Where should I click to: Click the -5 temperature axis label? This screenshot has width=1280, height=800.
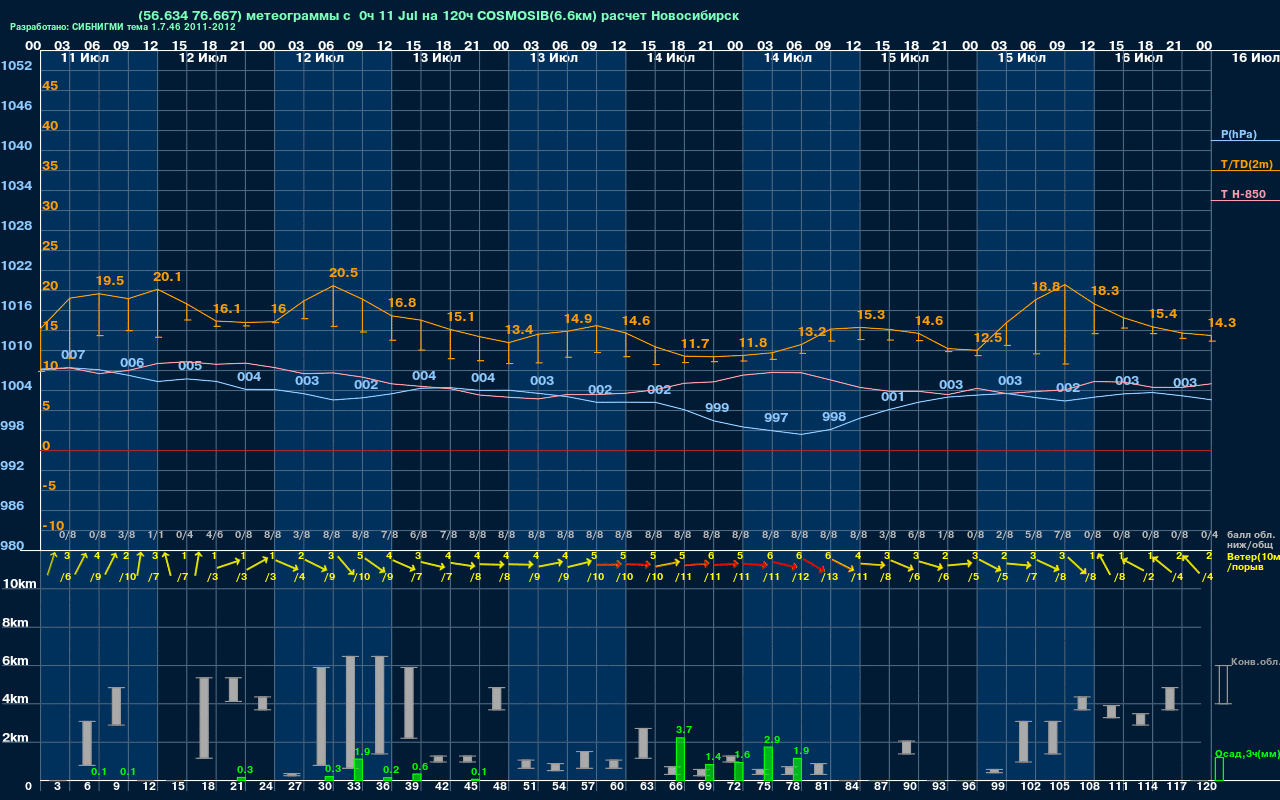pyautogui.click(x=49, y=486)
